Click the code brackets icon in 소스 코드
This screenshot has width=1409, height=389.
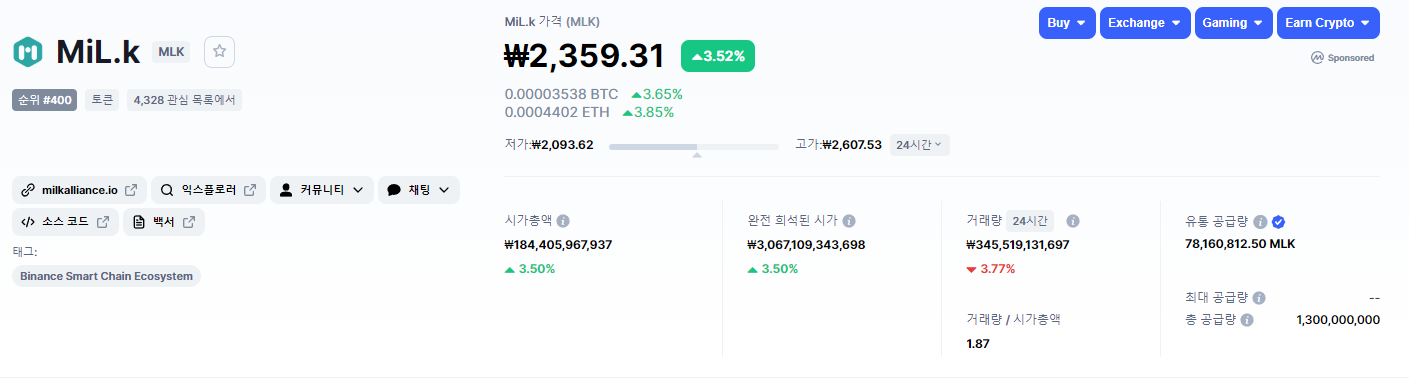pos(28,222)
